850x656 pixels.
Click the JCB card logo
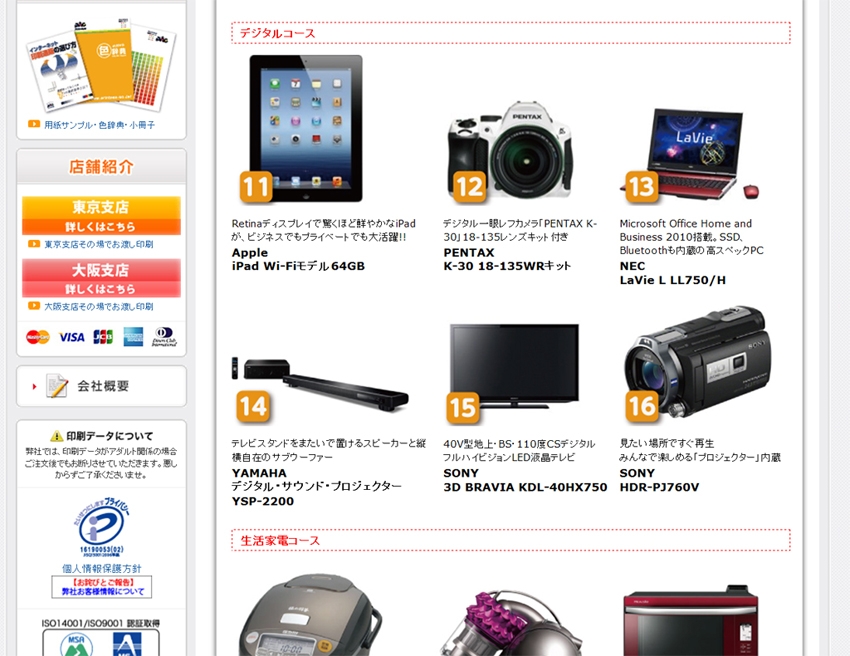click(103, 337)
